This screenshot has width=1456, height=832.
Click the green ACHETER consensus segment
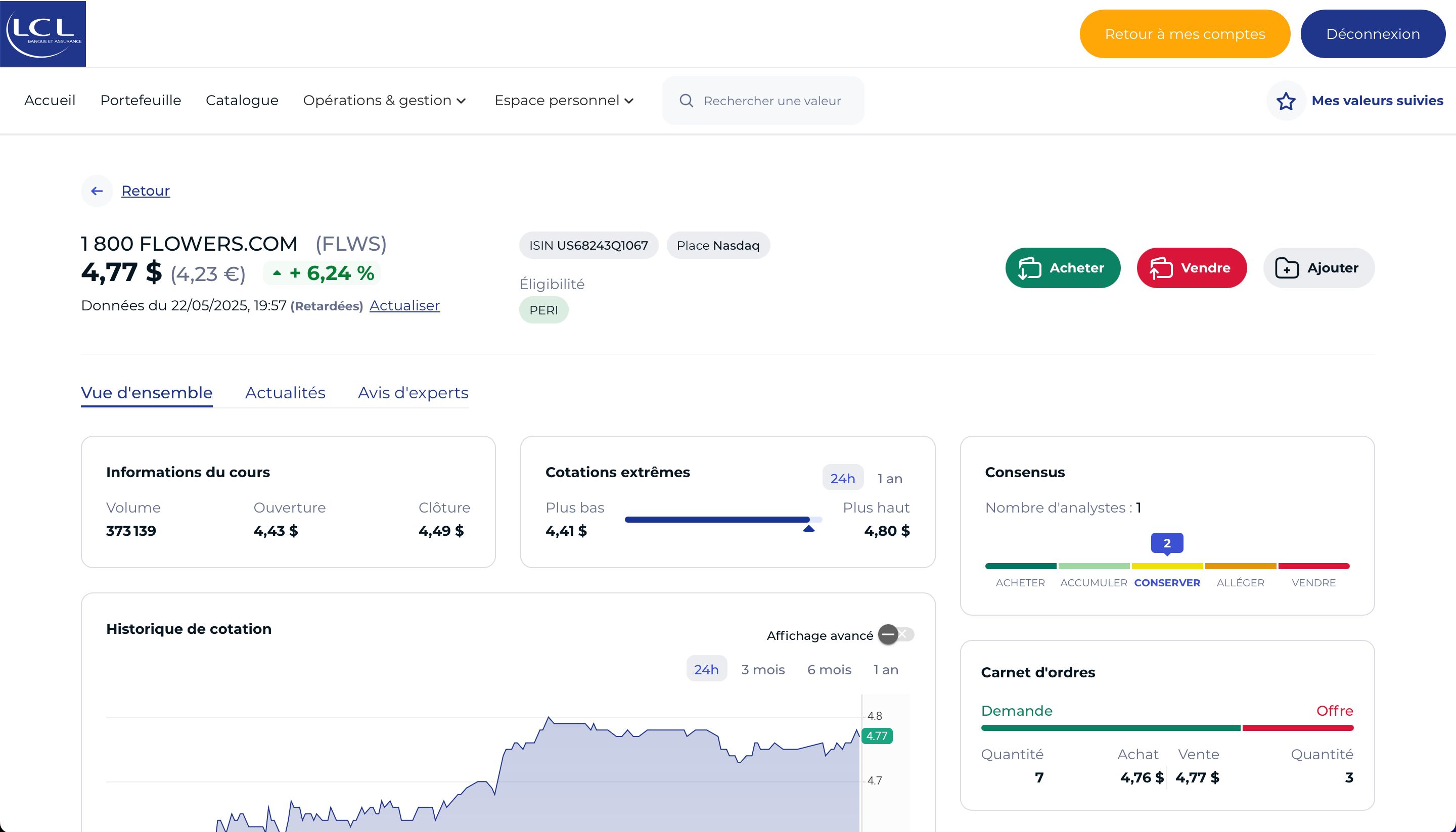point(1021,566)
